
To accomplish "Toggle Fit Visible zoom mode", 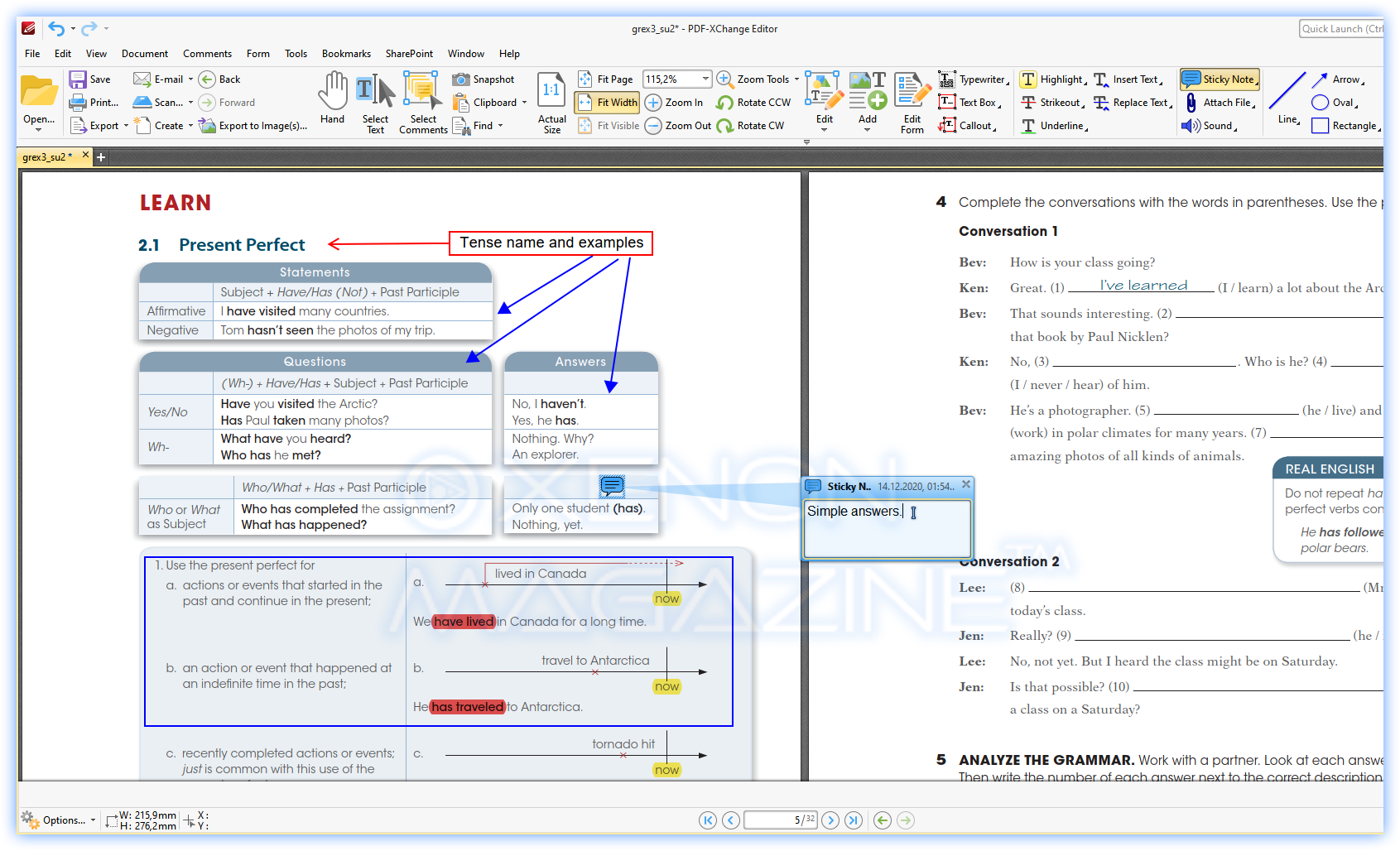I will click(x=609, y=126).
